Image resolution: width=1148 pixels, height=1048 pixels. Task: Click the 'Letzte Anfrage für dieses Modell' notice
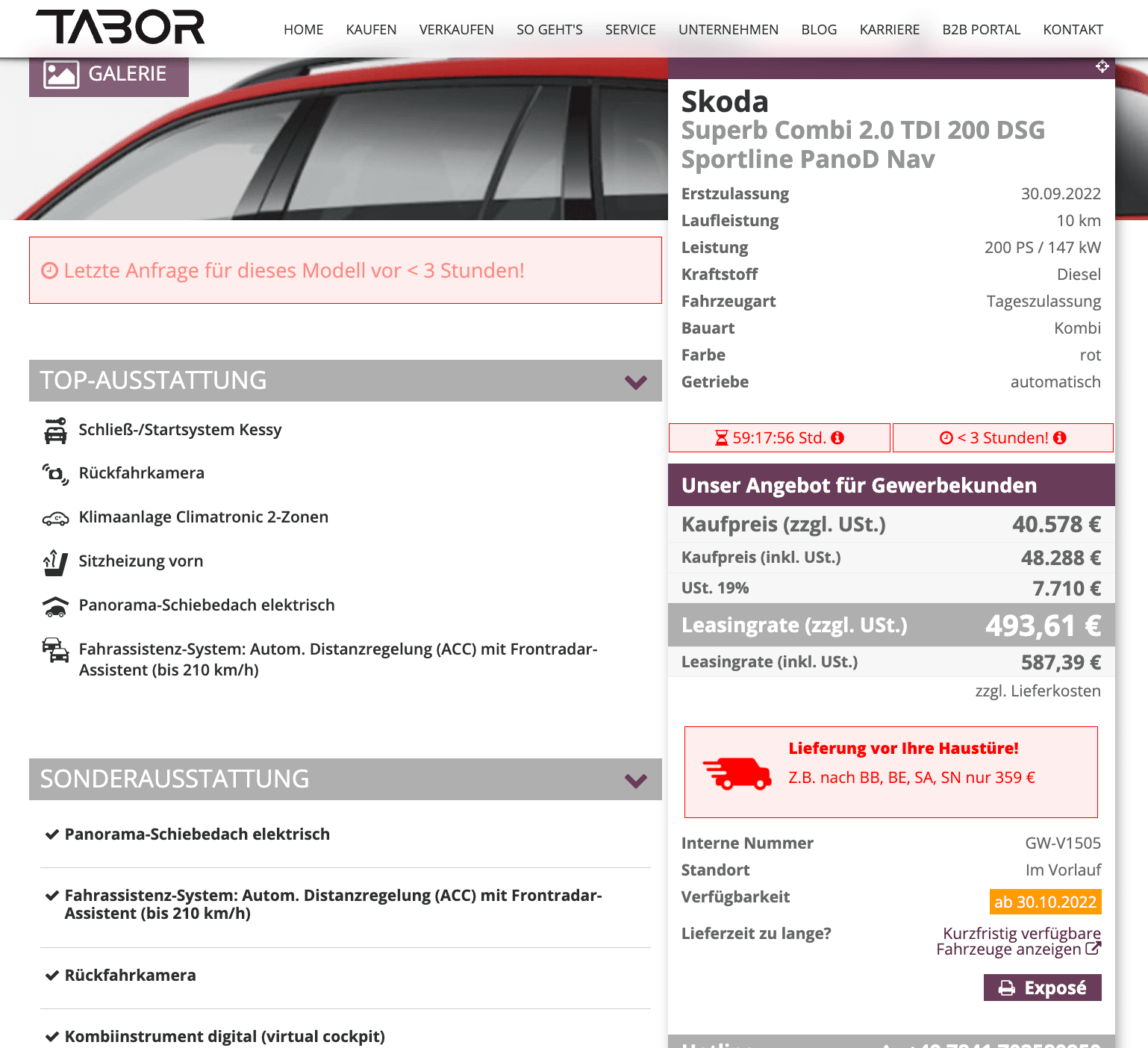(346, 270)
